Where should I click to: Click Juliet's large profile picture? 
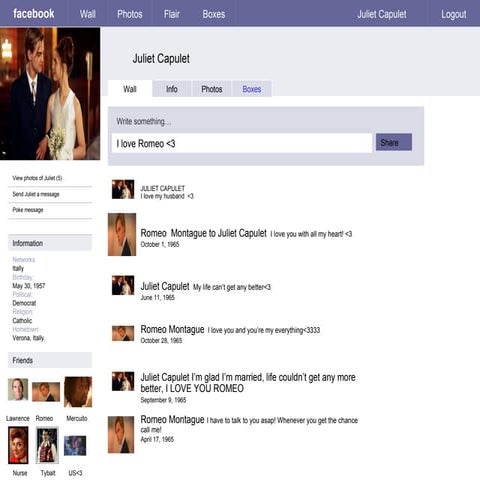tap(50, 94)
